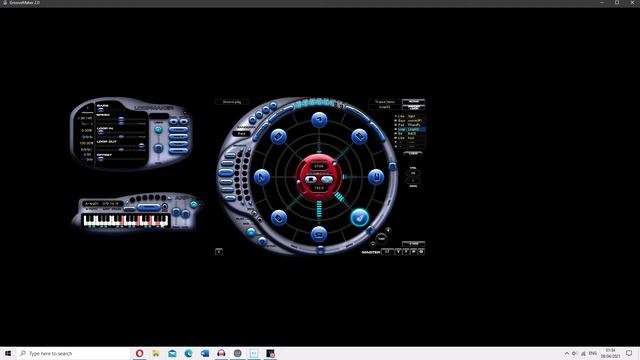Click the cyan round button on keyboard panel
Image resolution: width=640 pixels, height=360 pixels.
tap(193, 204)
